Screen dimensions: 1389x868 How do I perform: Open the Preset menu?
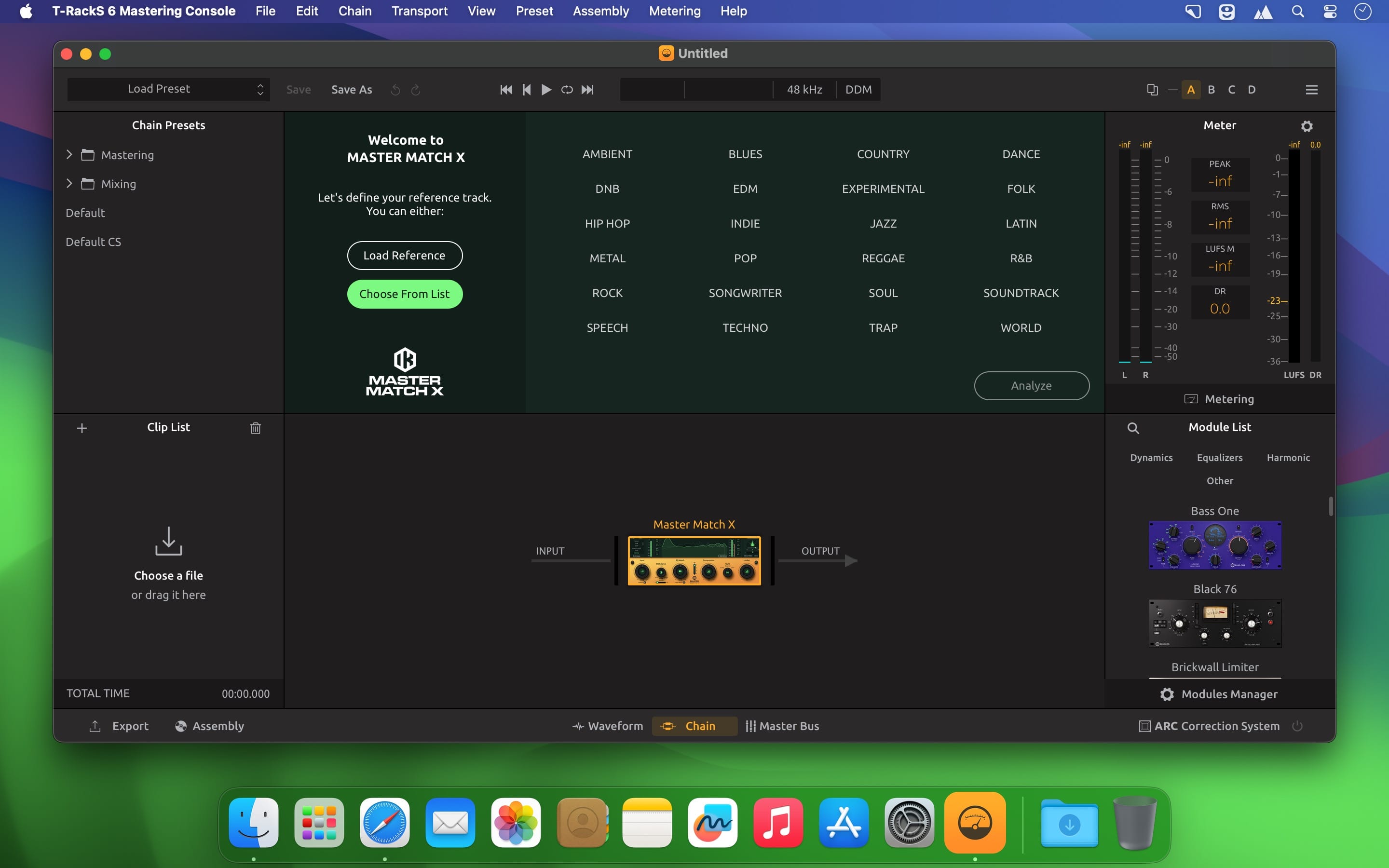pyautogui.click(x=534, y=11)
